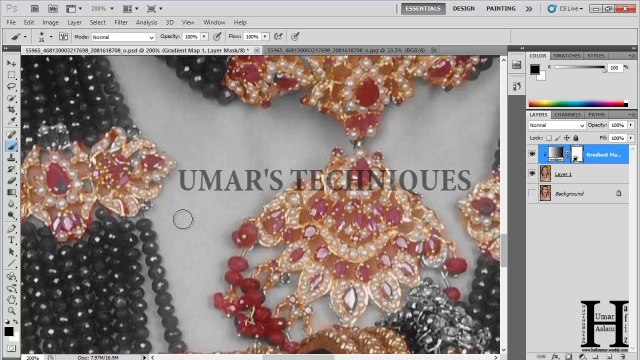
Task: Select the Quick Selection tool
Action: pos(11,98)
